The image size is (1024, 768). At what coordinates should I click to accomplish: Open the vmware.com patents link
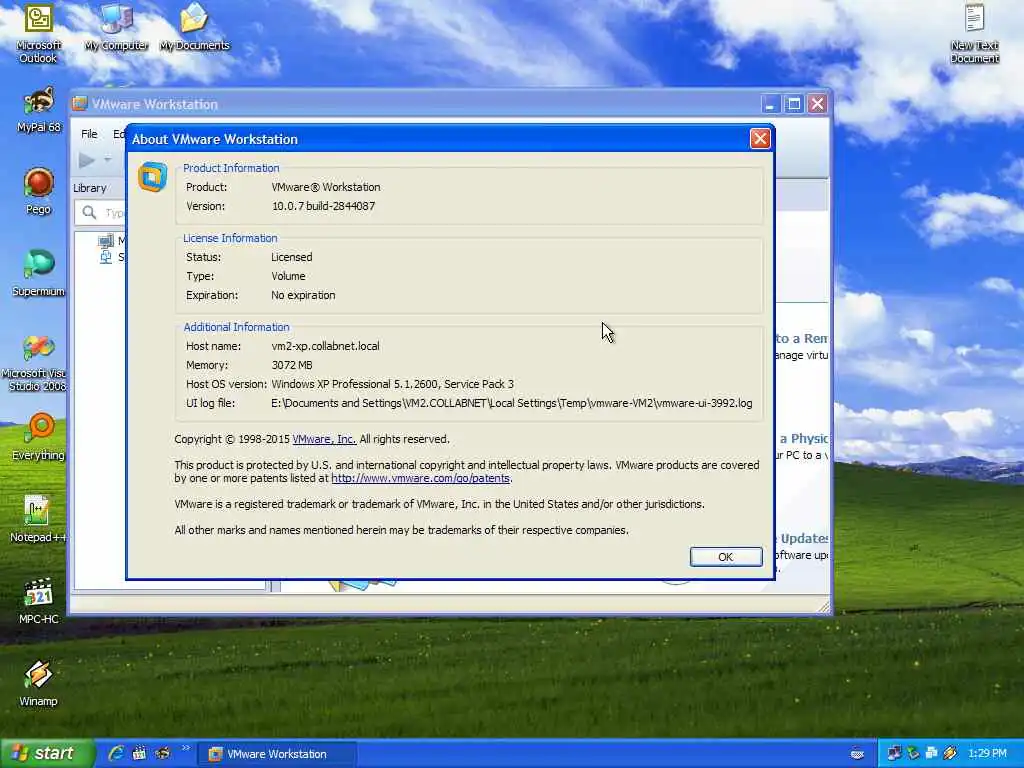(x=421, y=478)
